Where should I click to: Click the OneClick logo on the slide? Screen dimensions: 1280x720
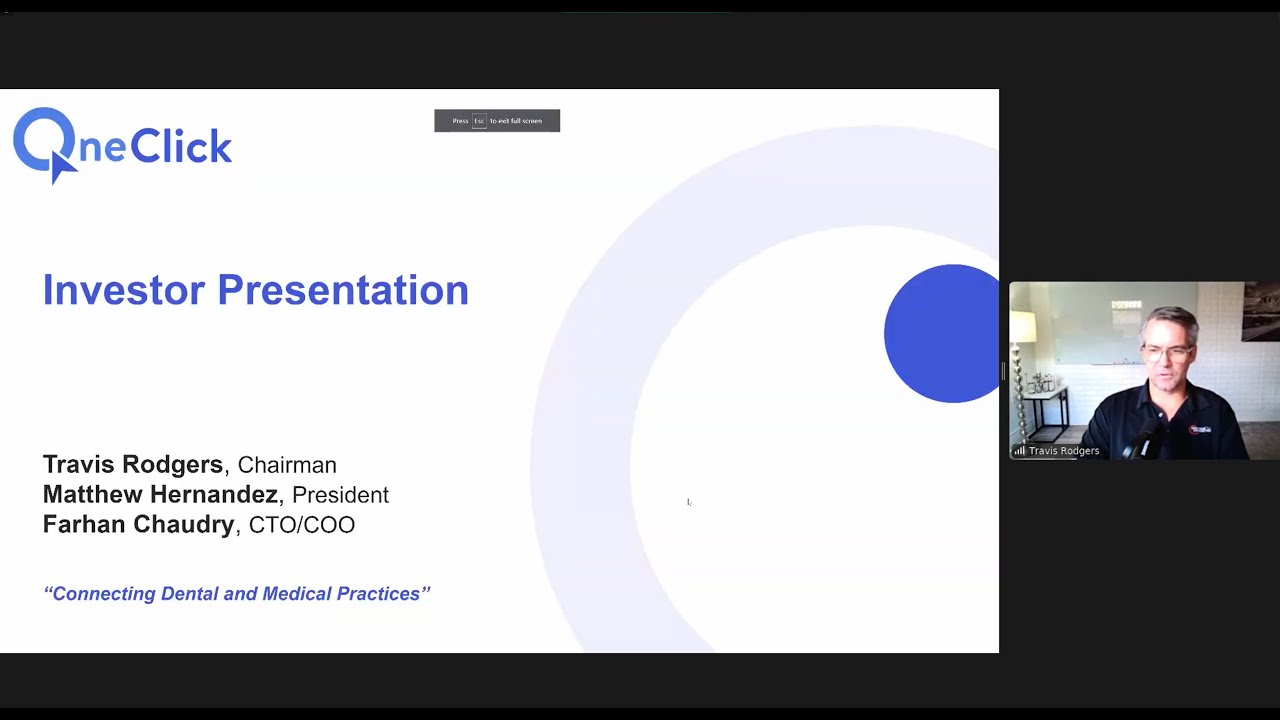122,146
